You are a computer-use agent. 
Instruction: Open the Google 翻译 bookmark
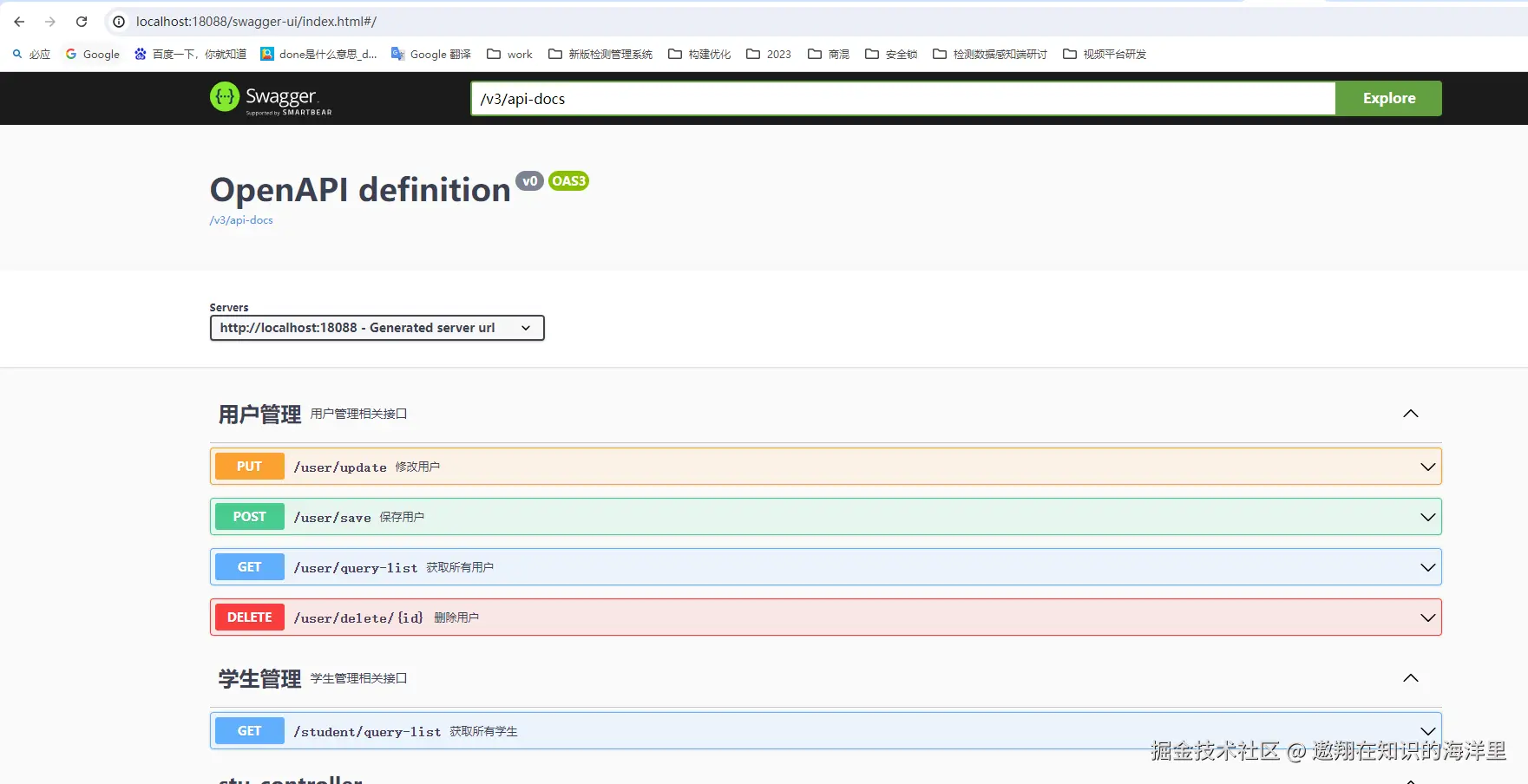coord(431,54)
